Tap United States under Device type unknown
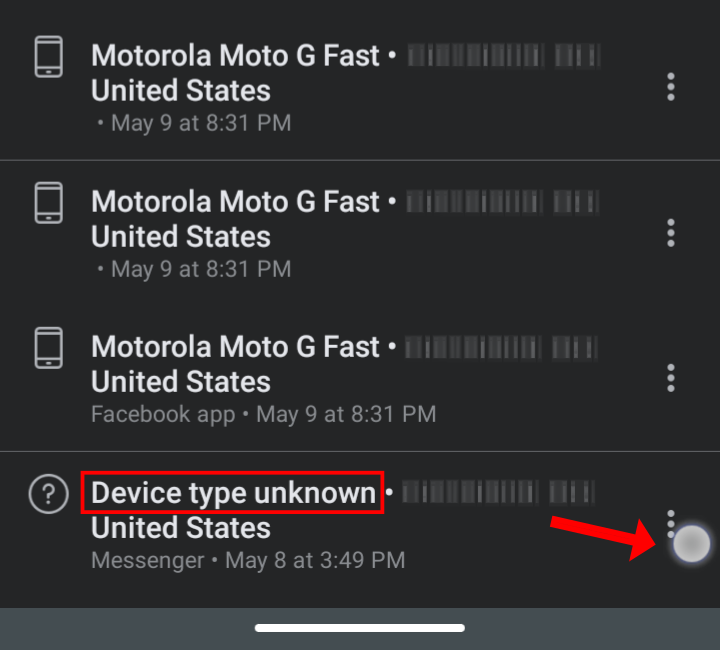The image size is (720, 650). tap(181, 528)
